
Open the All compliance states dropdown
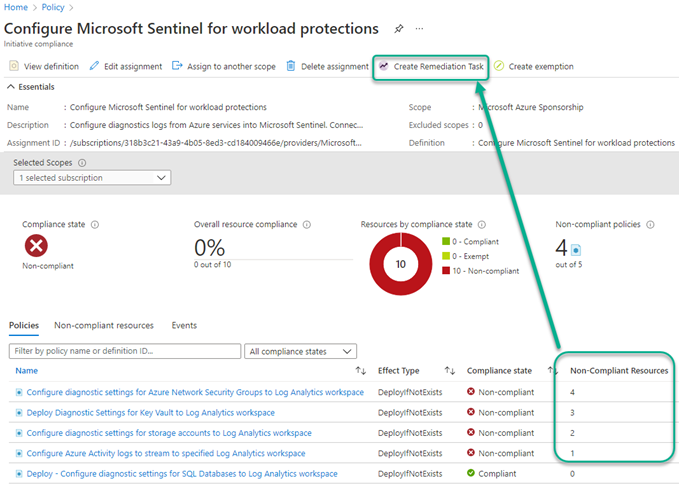coord(301,351)
